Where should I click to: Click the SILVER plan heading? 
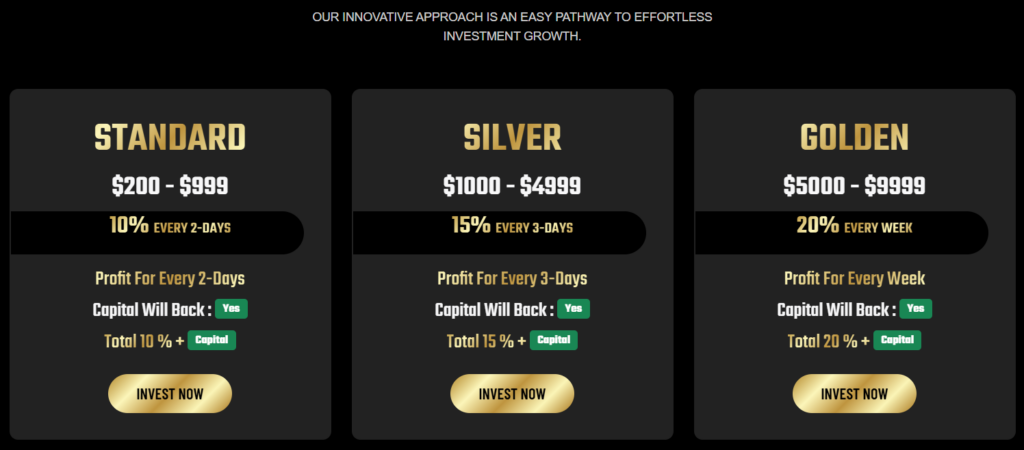click(x=512, y=138)
